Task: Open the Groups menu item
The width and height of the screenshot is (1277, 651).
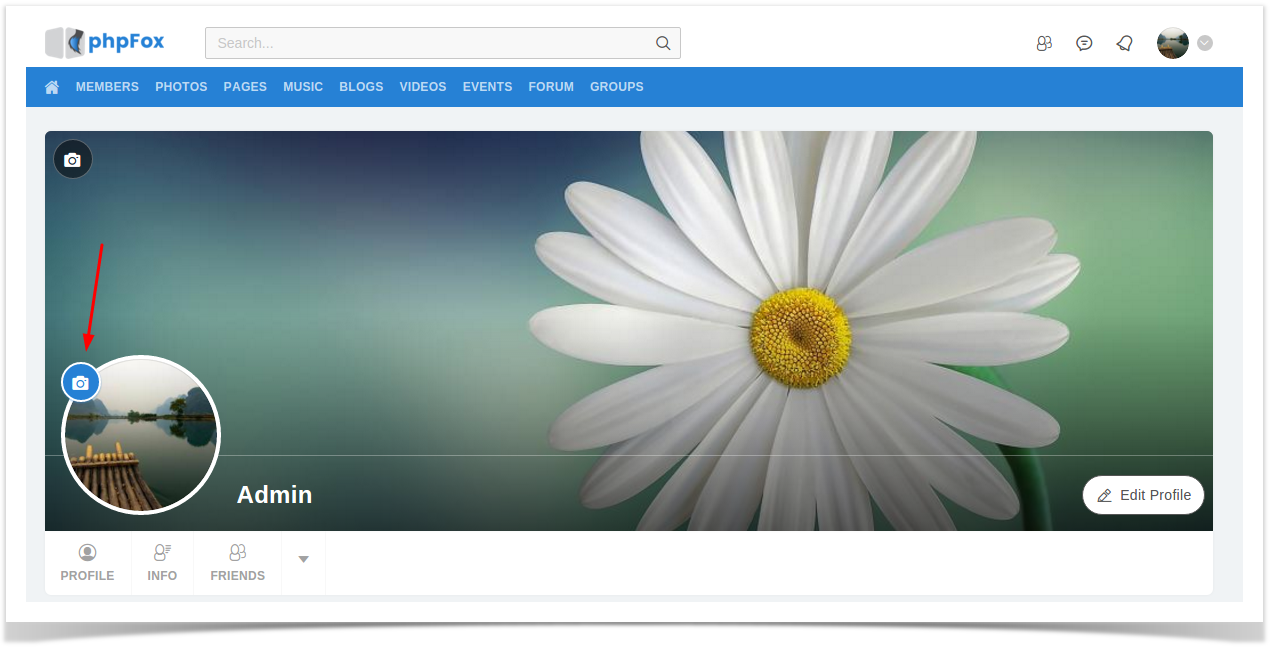Action: click(x=617, y=87)
